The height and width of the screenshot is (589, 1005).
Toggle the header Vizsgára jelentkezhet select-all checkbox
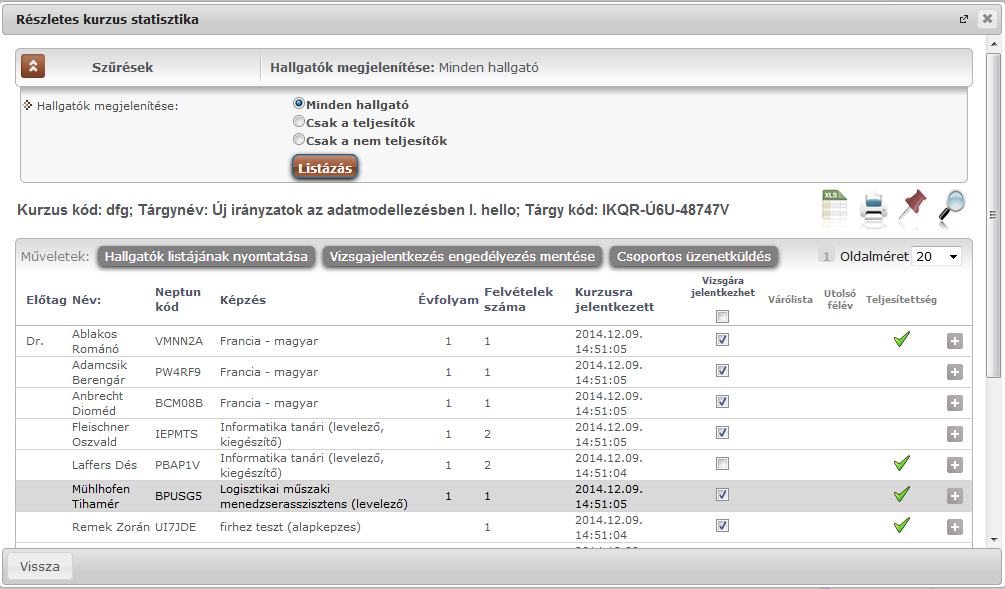pos(722,316)
